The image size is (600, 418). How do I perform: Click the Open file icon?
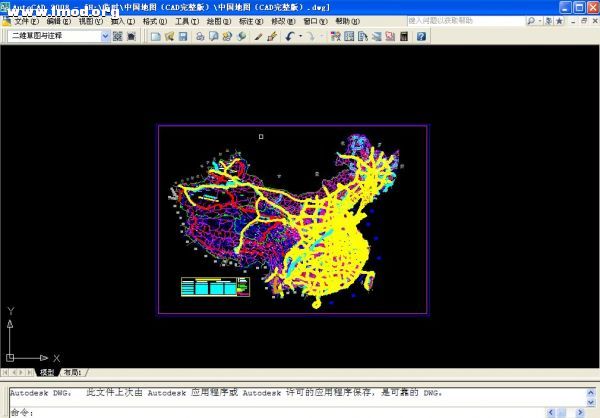(x=168, y=36)
